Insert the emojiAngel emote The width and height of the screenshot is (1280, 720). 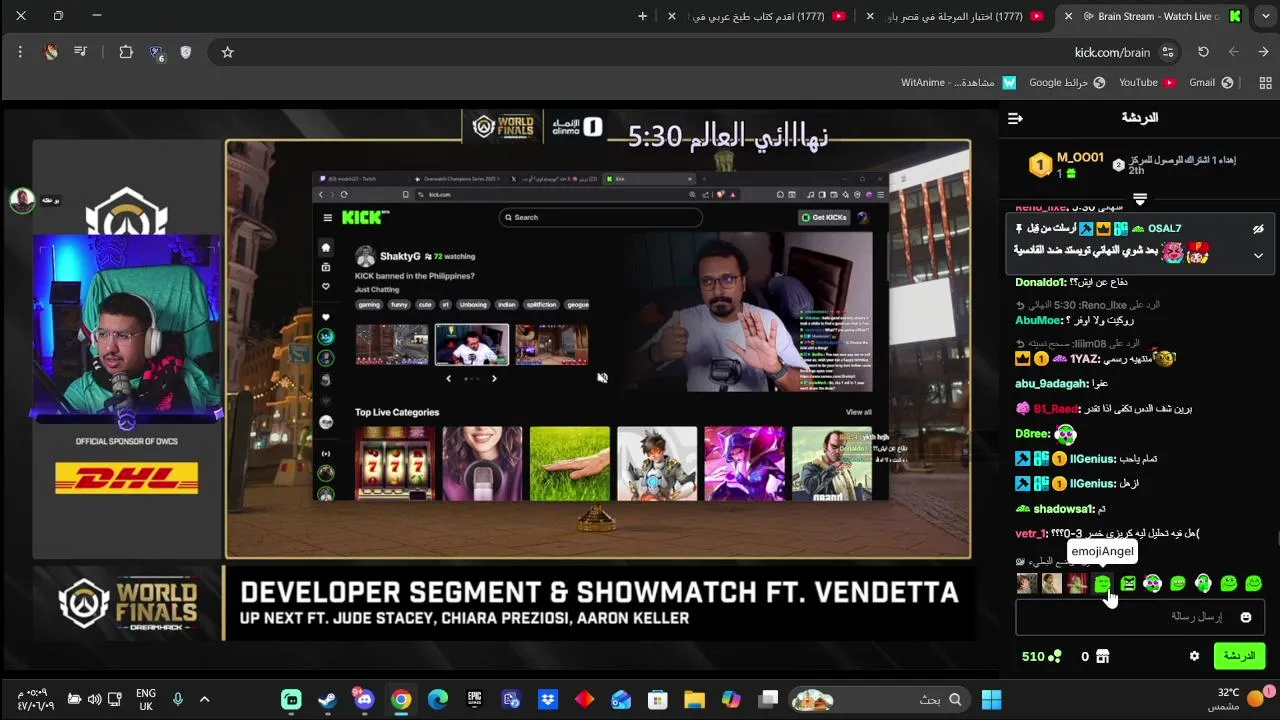point(1102,583)
